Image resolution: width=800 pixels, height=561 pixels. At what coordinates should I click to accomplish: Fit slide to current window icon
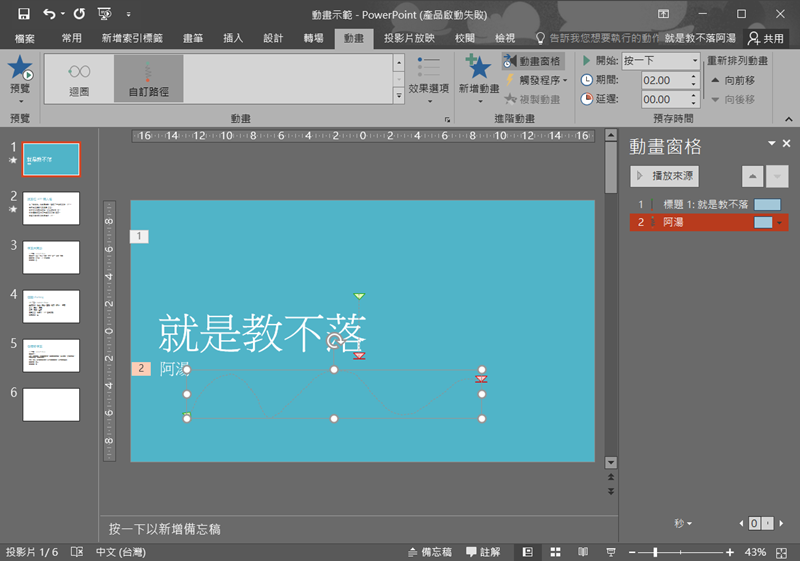click(x=786, y=552)
